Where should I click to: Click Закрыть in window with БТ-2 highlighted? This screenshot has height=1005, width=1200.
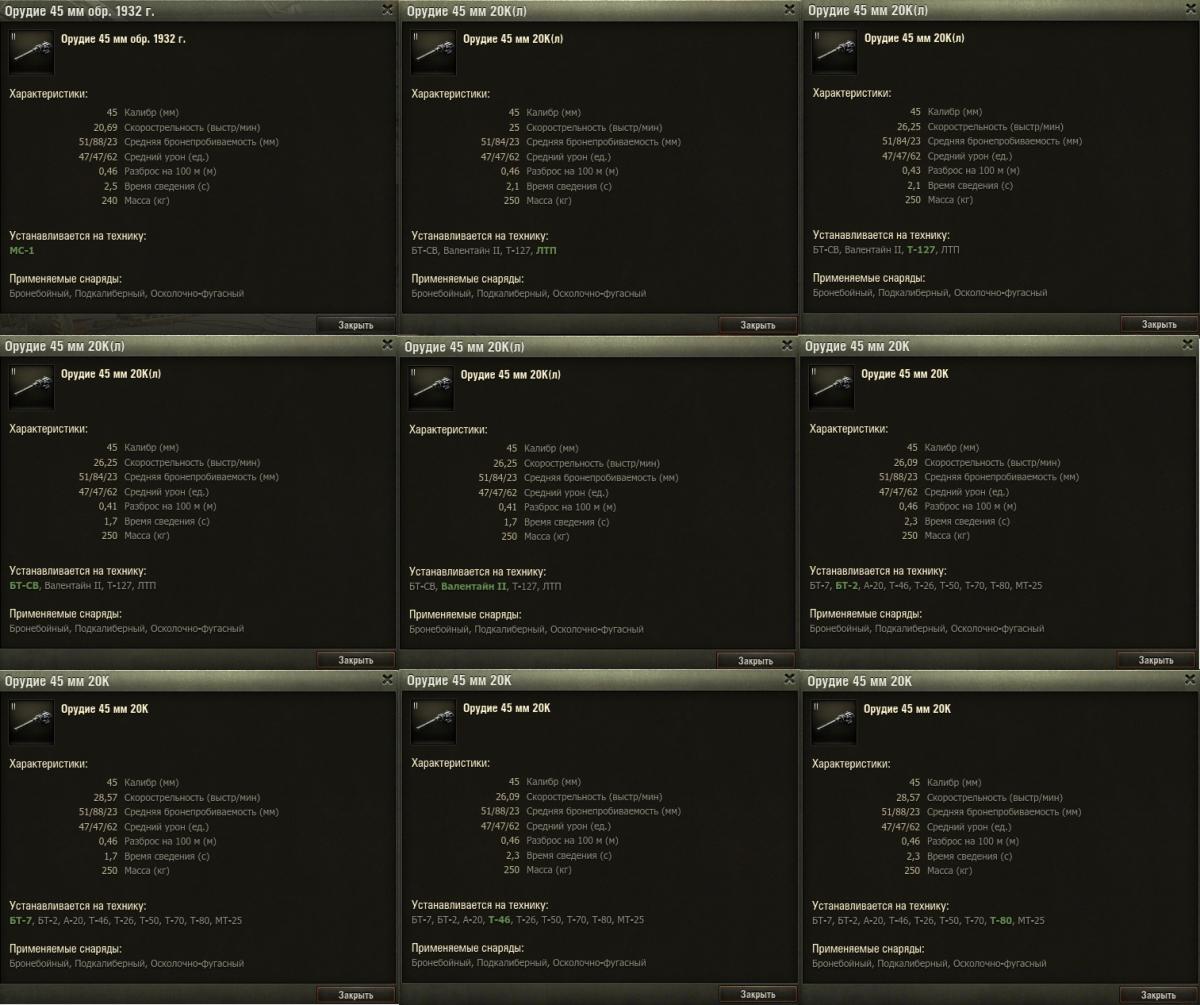1156,660
